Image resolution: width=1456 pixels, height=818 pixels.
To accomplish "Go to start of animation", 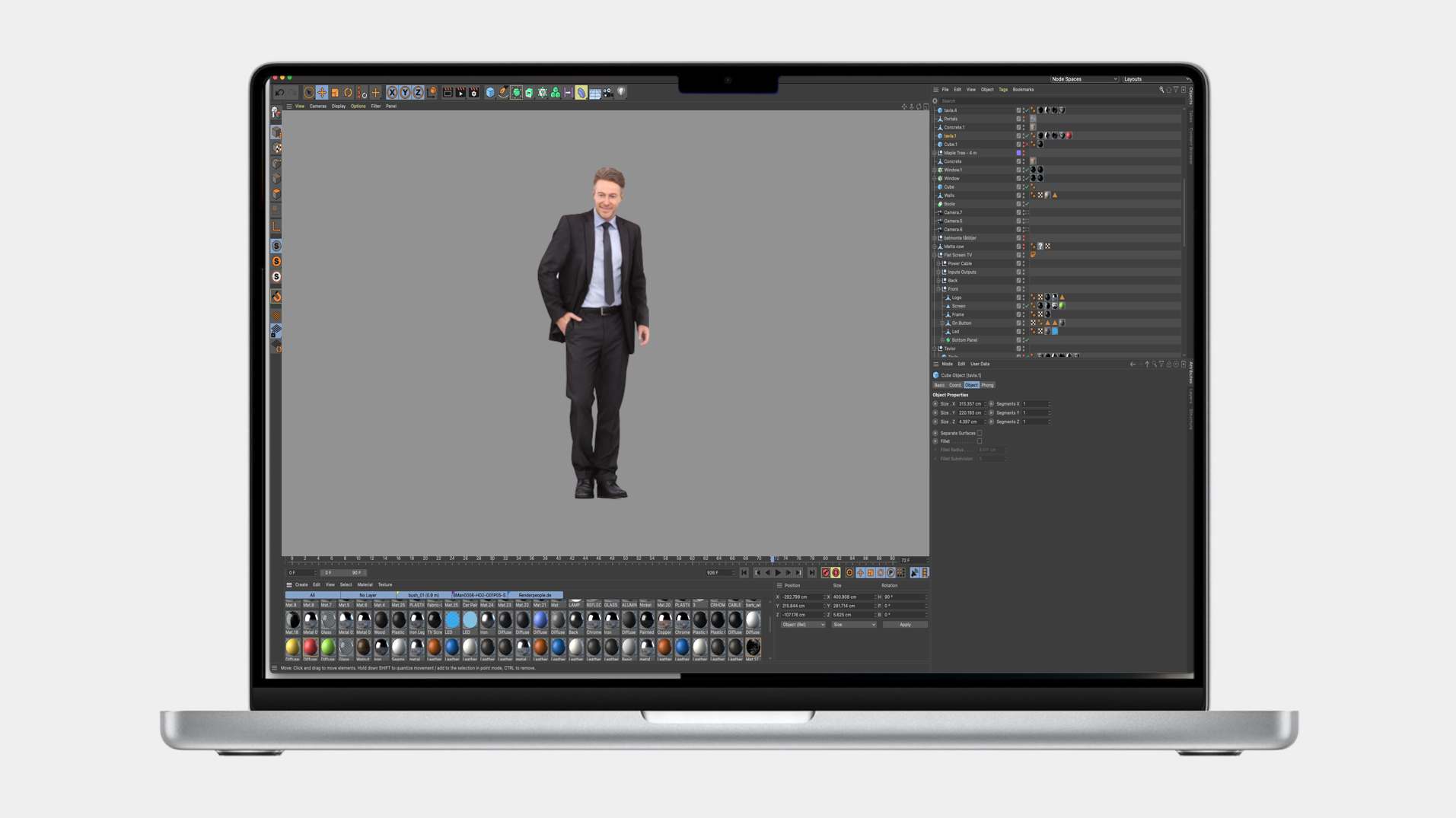I will tap(744, 573).
